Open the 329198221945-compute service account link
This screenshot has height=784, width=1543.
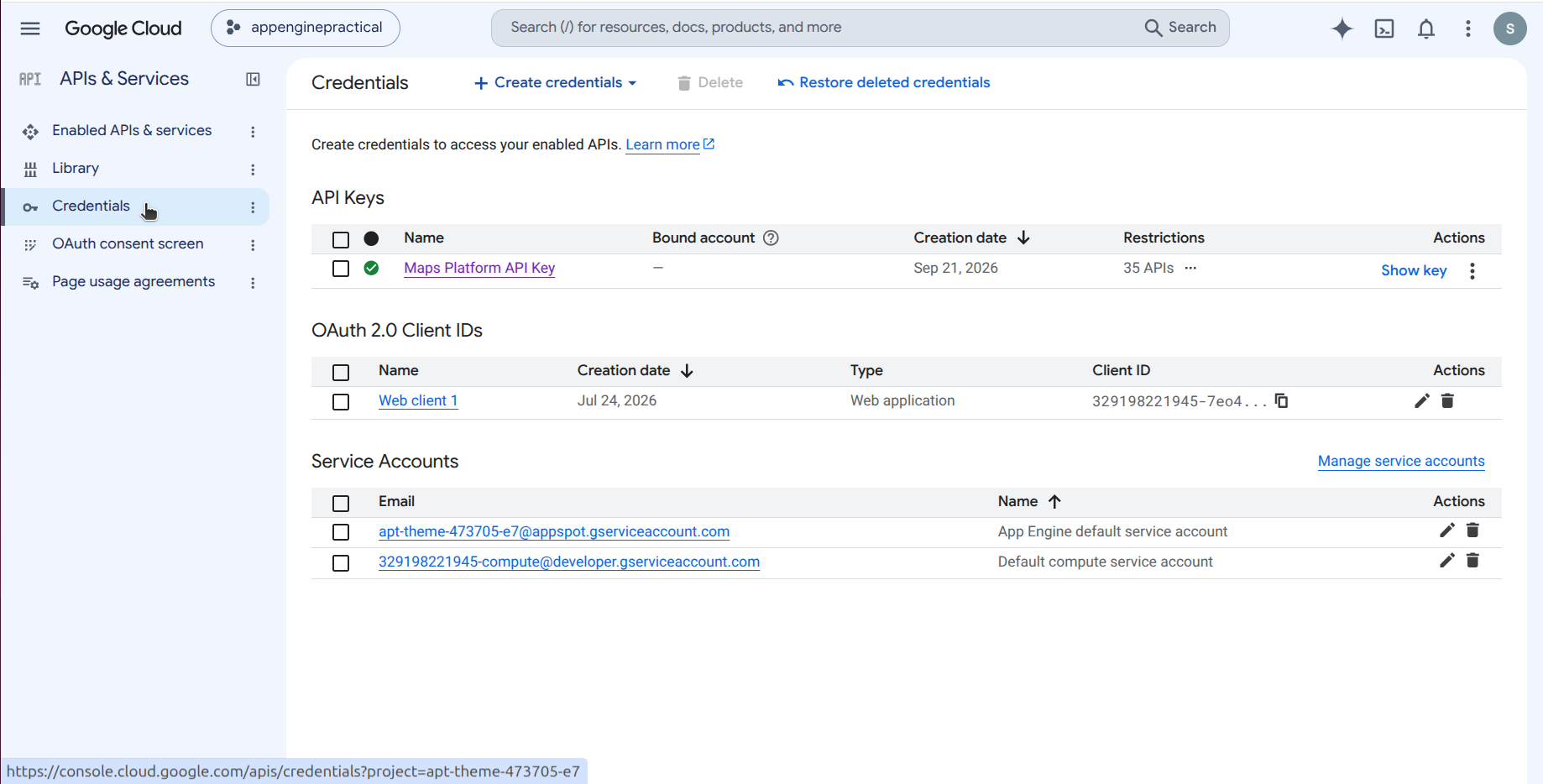click(x=569, y=562)
